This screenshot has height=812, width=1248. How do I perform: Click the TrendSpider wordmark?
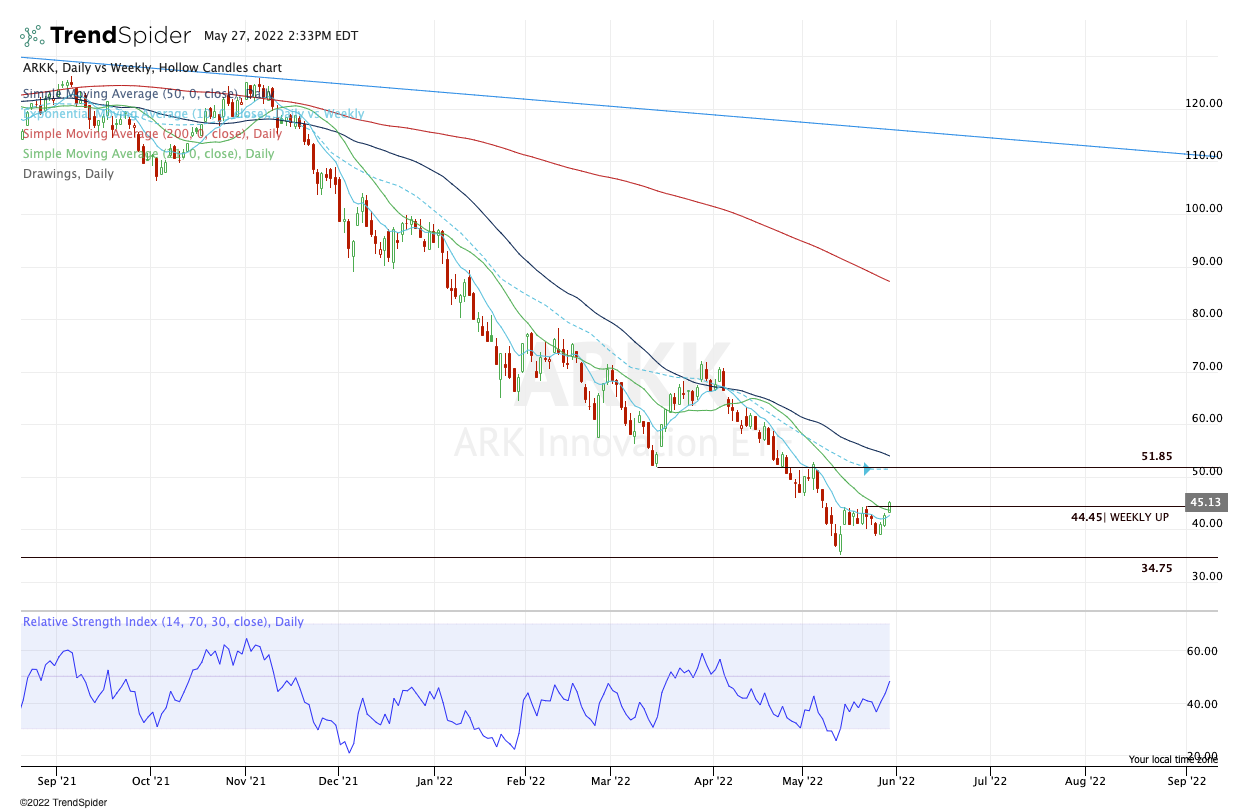(x=120, y=36)
